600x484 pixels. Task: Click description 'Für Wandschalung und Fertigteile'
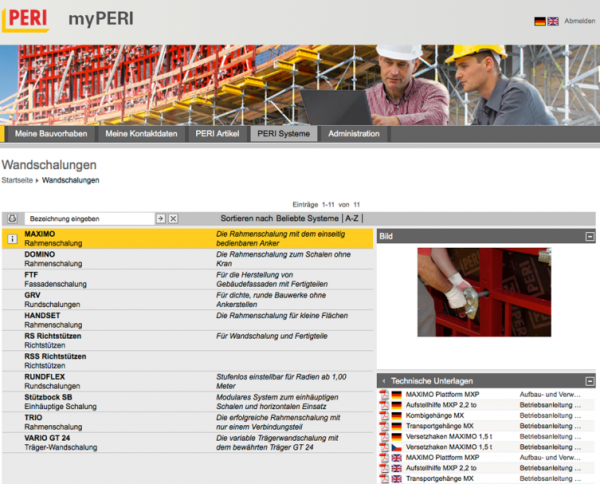(x=272, y=336)
